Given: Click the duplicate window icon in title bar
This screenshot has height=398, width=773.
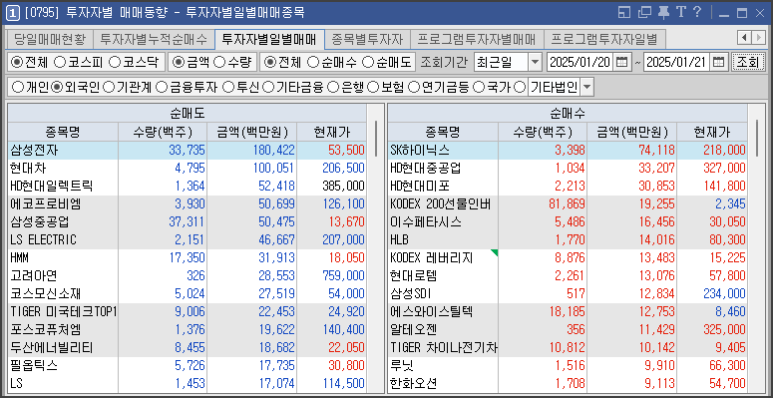Looking at the screenshot, I should point(644,13).
